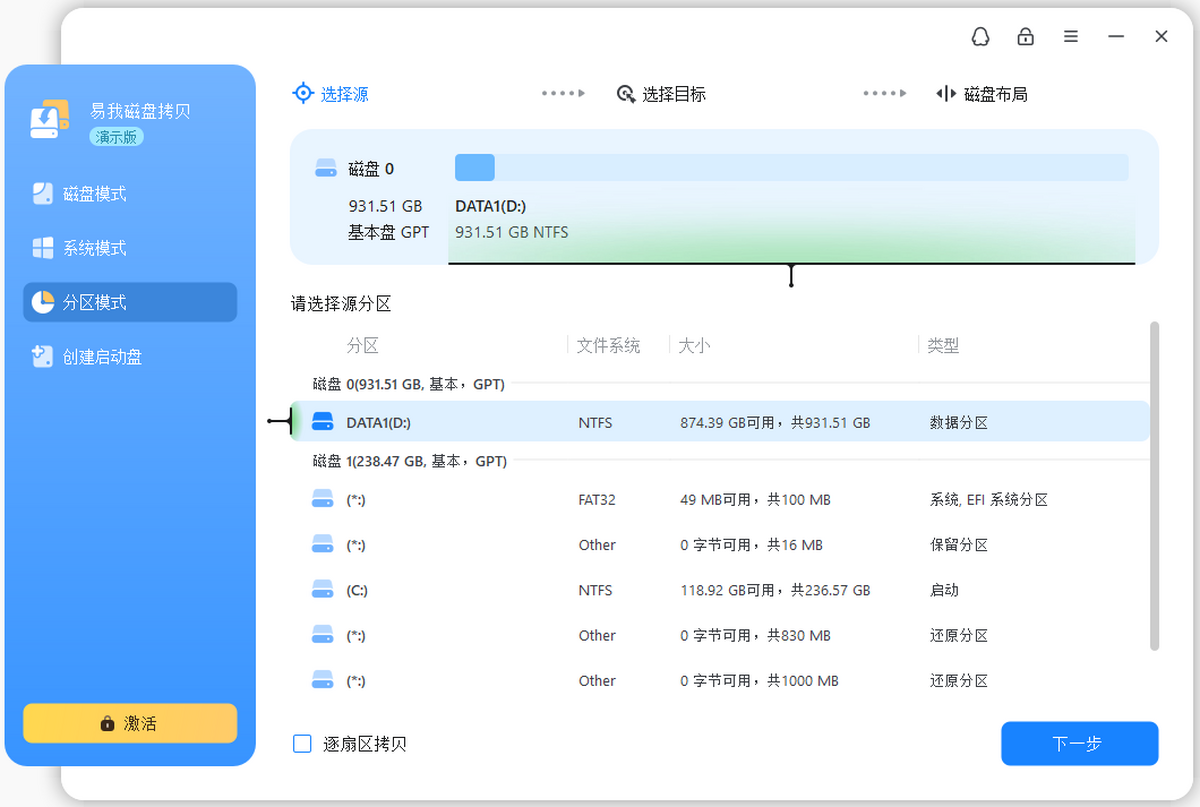The image size is (1200, 807).
Task: Click the 文件系统 column header
Action: click(608, 345)
